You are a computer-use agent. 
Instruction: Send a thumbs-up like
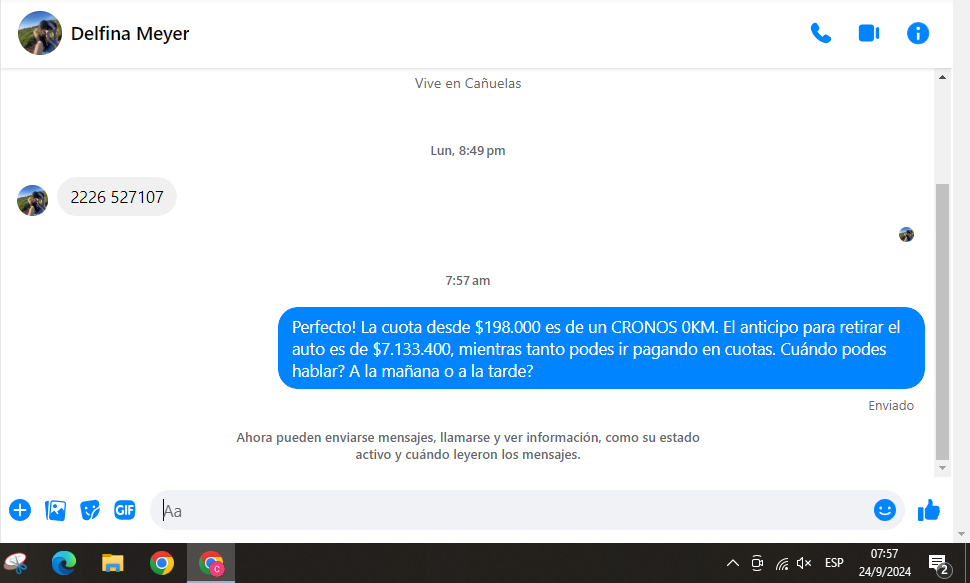[x=929, y=511]
